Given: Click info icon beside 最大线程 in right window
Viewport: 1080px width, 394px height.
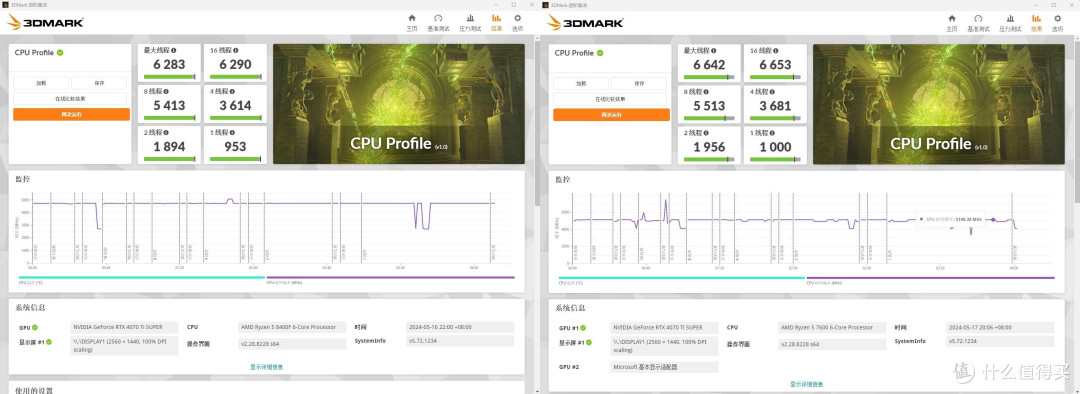Looking at the screenshot, I should (x=714, y=50).
